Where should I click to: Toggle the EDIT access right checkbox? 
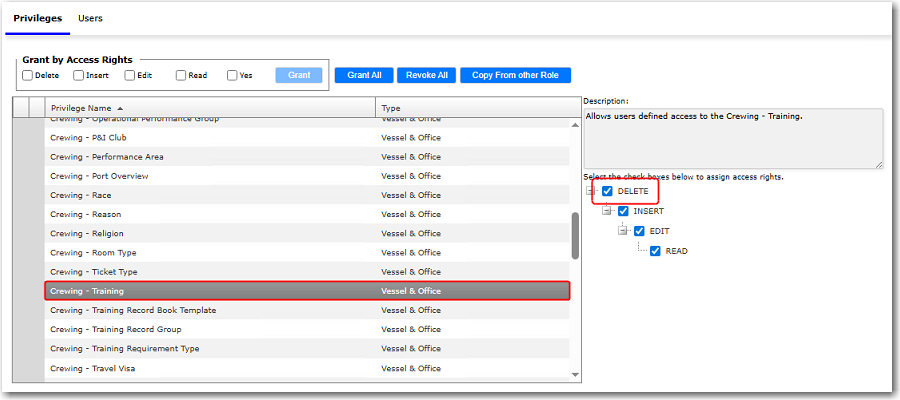click(x=639, y=231)
